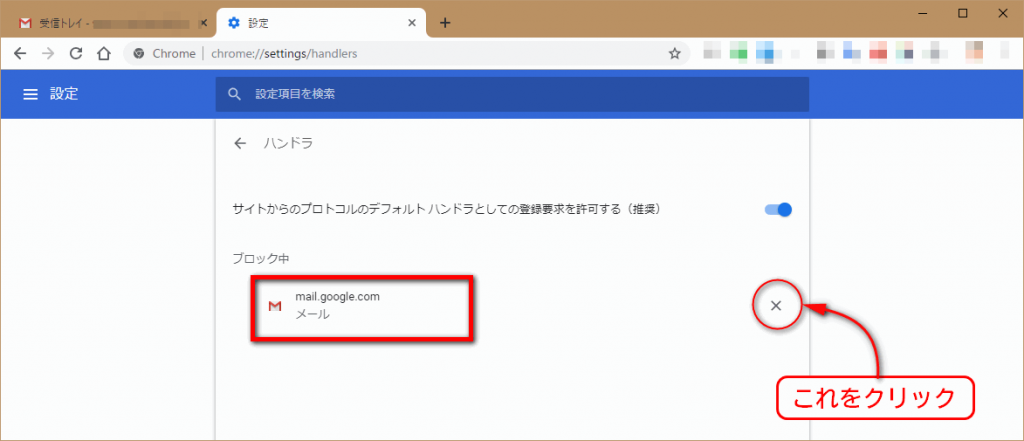Reload the current page
The width and height of the screenshot is (1024, 441).
click(75, 53)
